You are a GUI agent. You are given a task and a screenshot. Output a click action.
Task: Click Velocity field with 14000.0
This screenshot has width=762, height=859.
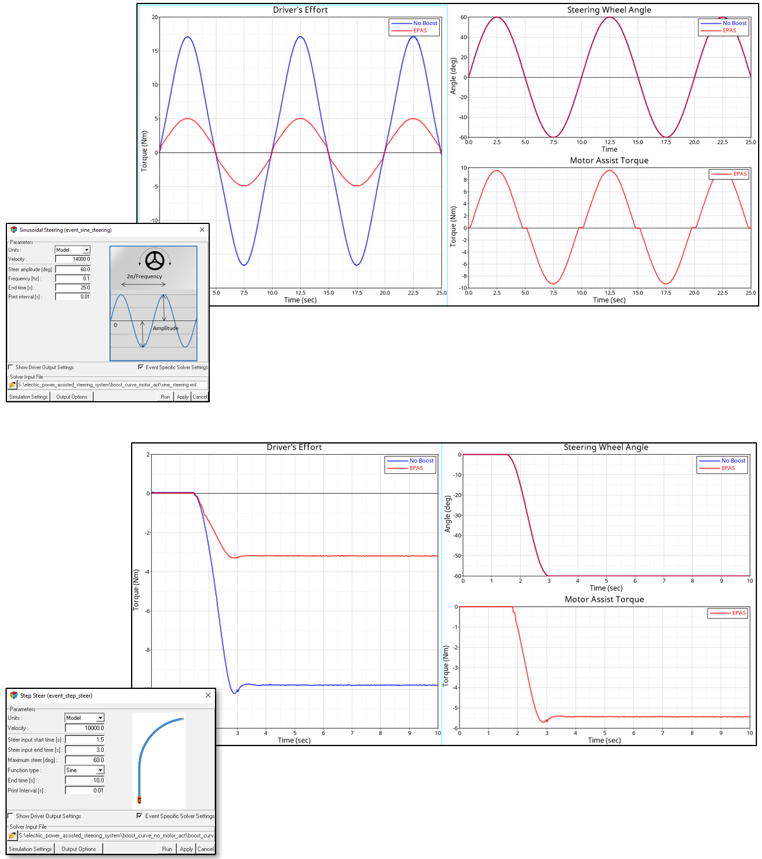[x=73, y=259]
